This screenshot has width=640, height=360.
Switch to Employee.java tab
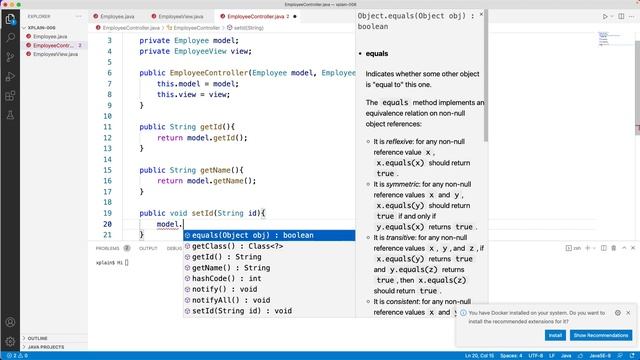click(117, 16)
